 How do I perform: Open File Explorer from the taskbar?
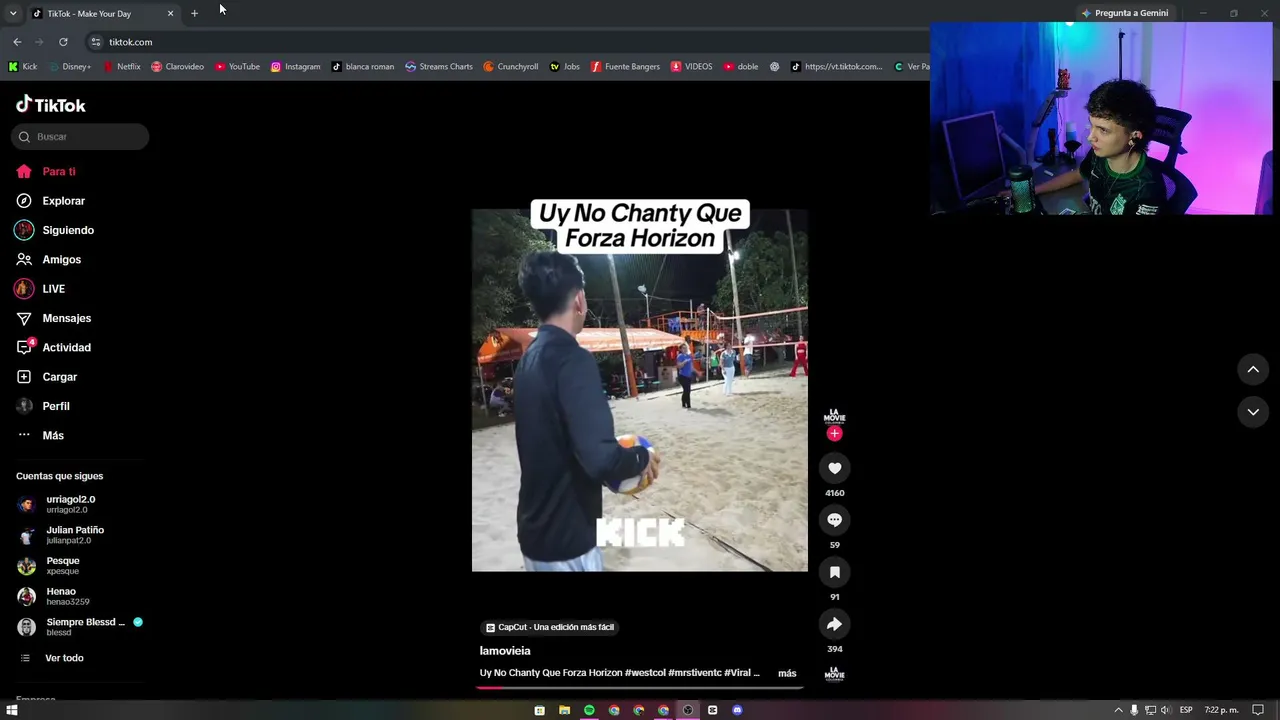(x=564, y=710)
